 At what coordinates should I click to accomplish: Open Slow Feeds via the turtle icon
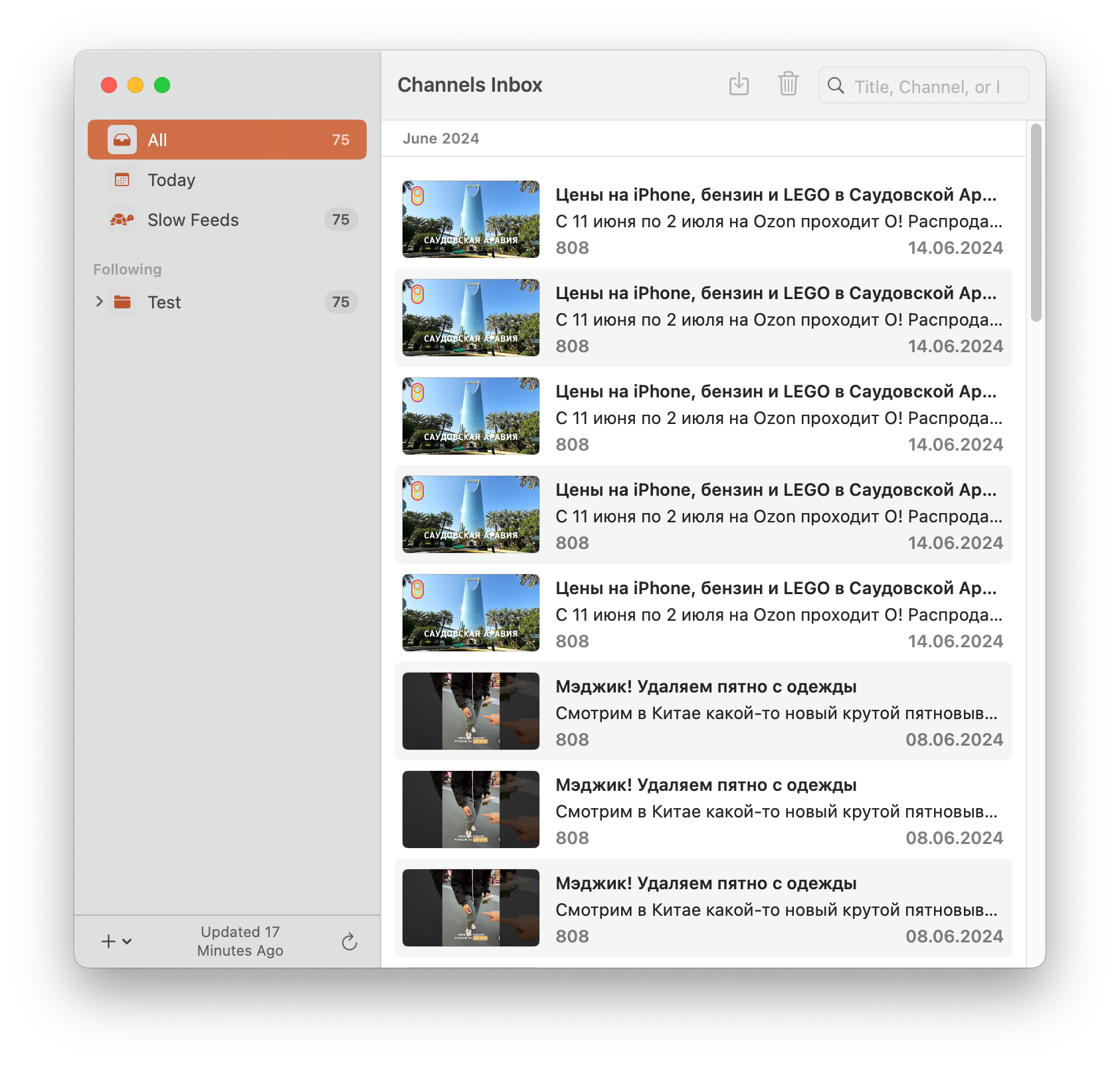pyautogui.click(x=122, y=220)
